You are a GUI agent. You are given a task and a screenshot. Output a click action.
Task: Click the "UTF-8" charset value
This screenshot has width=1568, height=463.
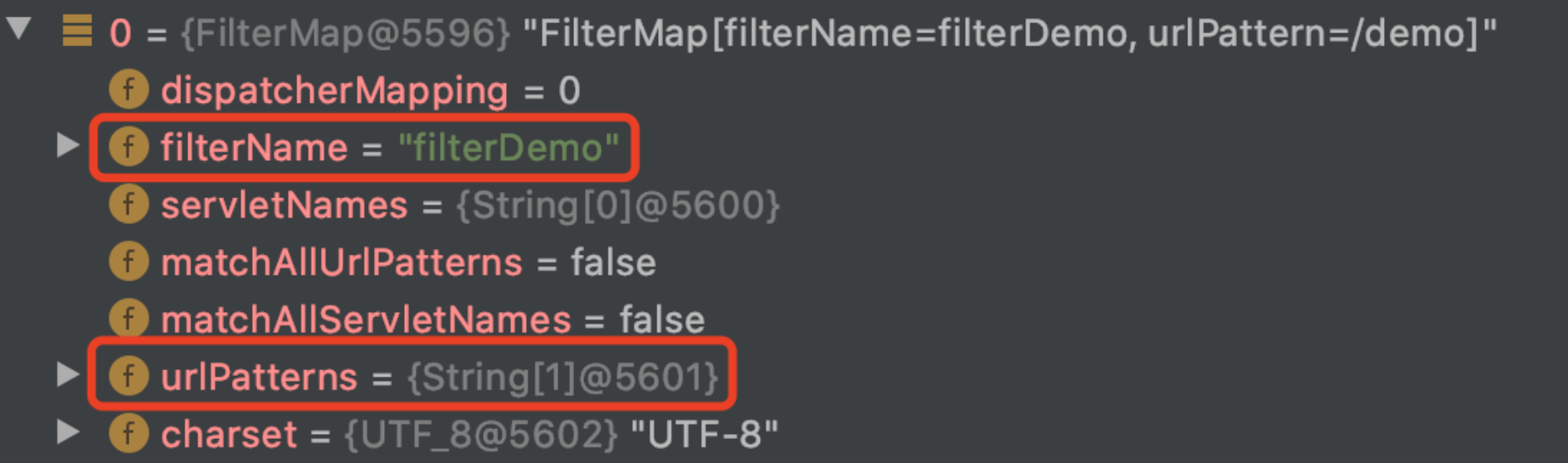[704, 435]
